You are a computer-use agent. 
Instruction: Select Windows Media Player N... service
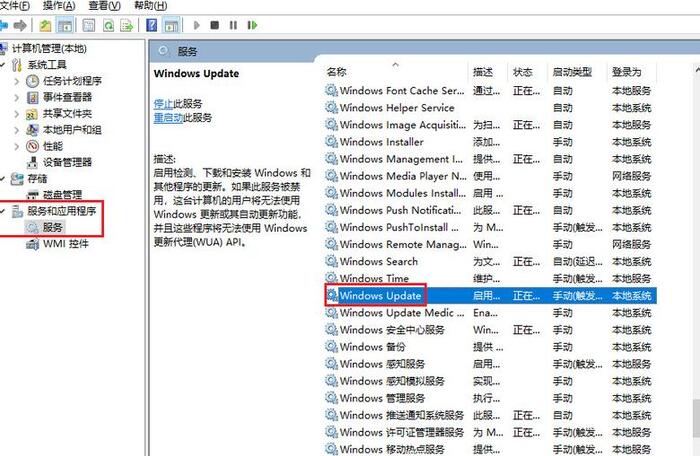click(490, 176)
